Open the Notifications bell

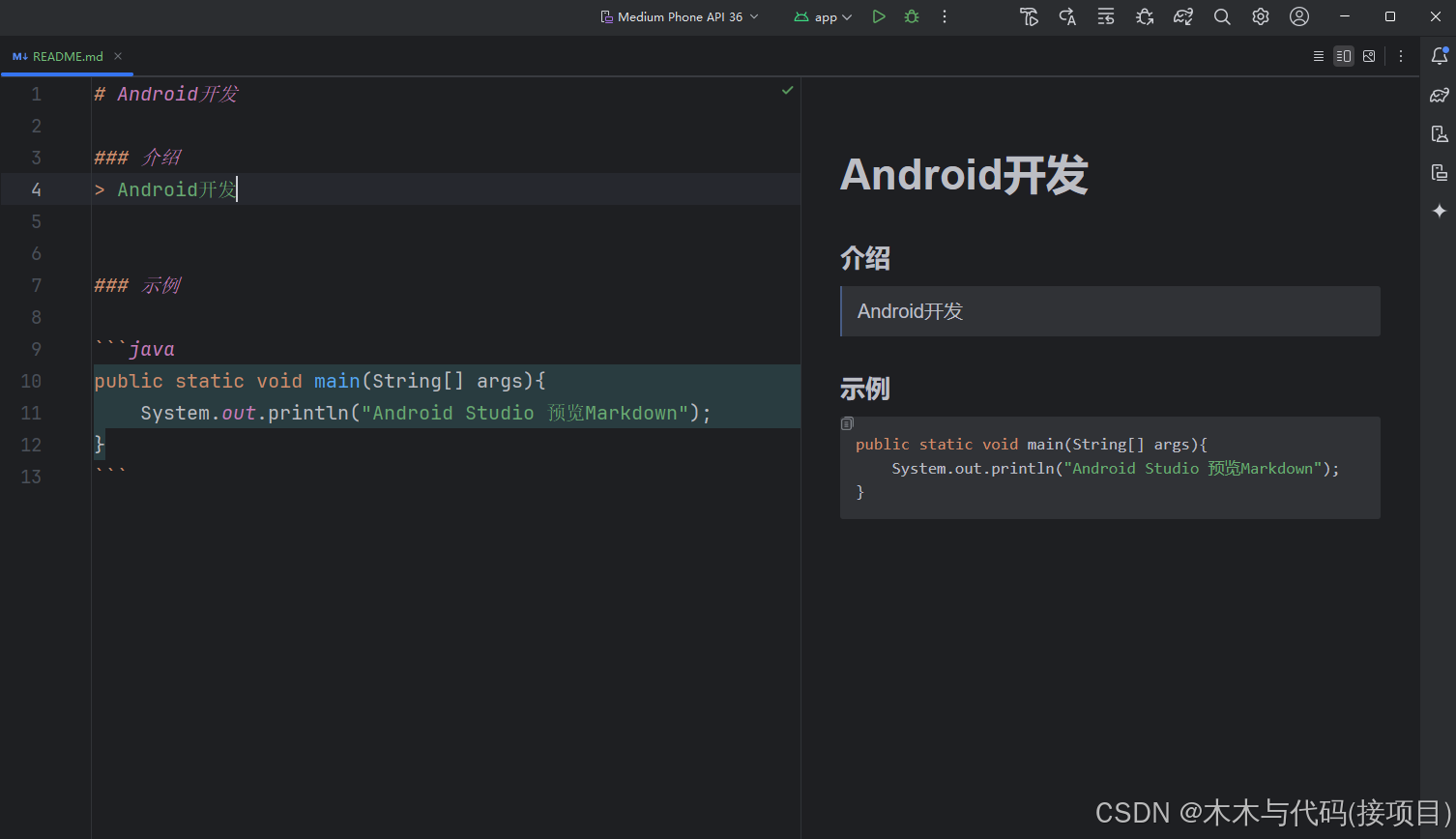click(1439, 56)
